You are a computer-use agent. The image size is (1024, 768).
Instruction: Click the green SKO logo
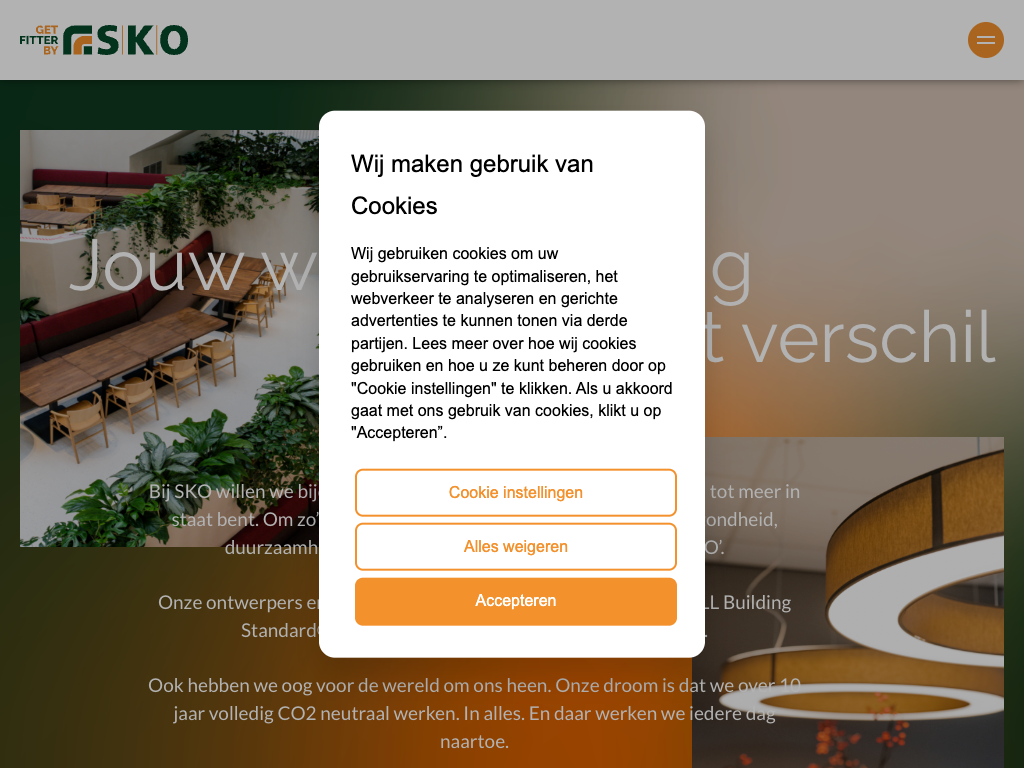coord(125,40)
